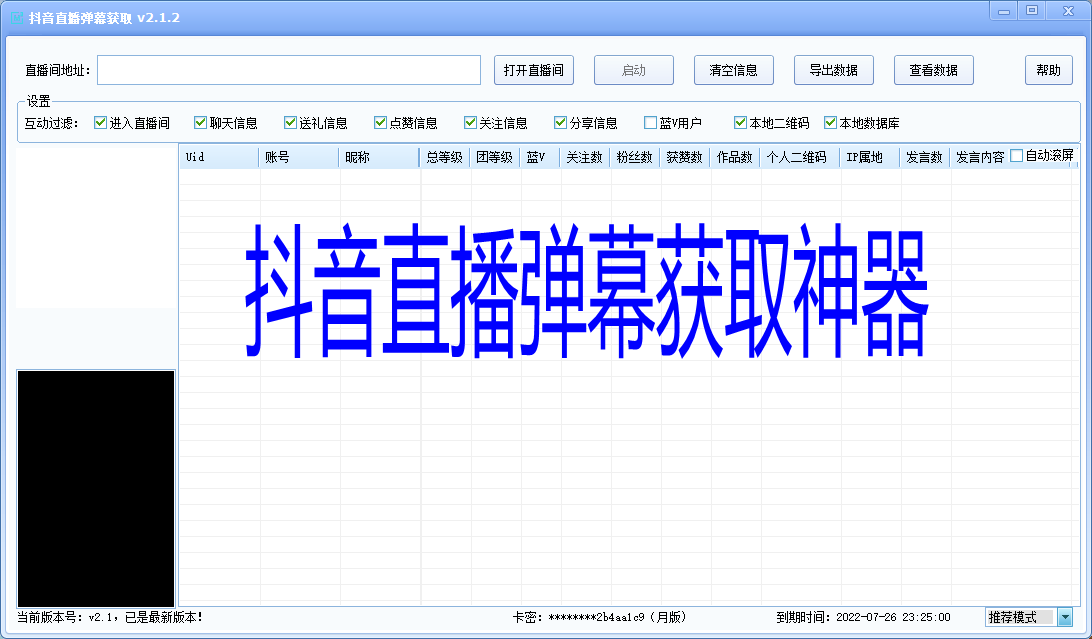
Task: Click the 当前版本号 status text
Action: pyautogui.click(x=110, y=617)
